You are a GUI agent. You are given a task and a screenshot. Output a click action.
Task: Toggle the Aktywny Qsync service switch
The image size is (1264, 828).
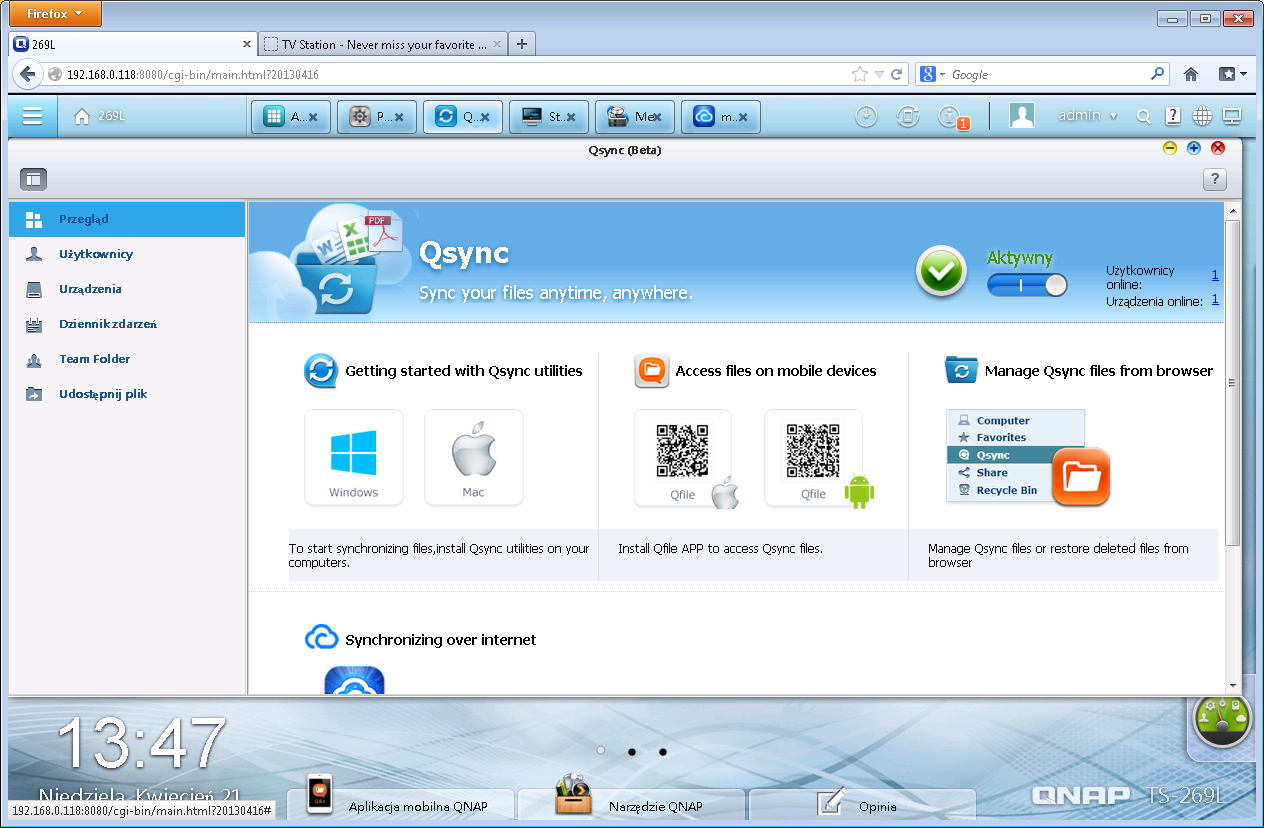[x=1027, y=285]
